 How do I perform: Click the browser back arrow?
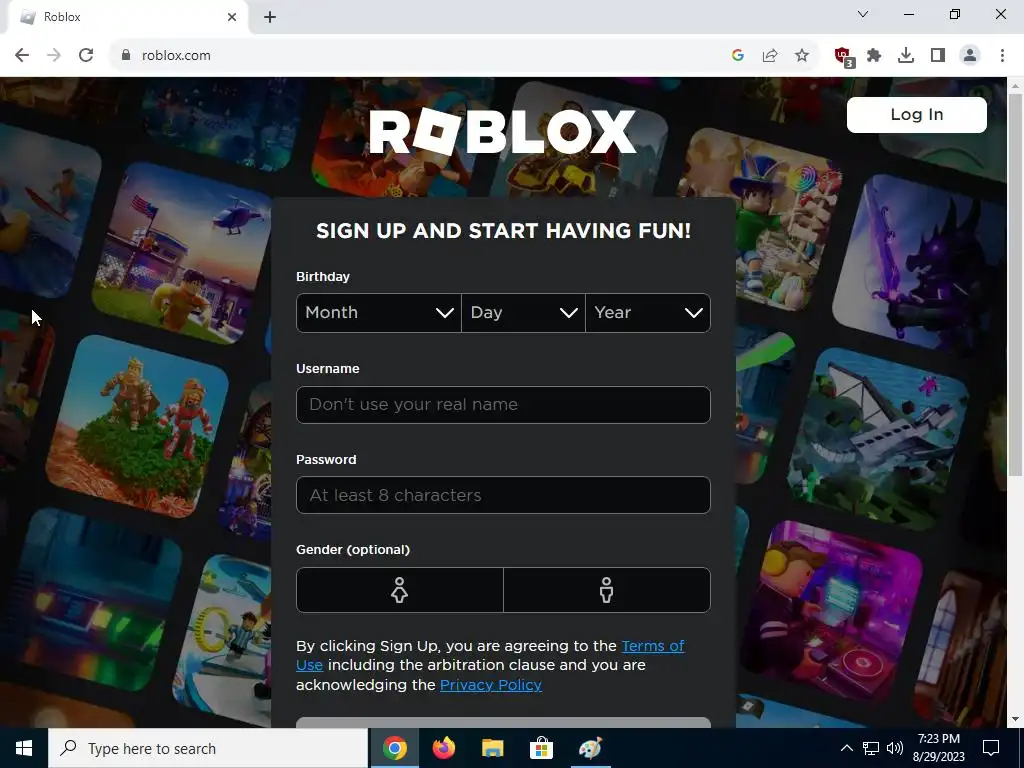click(22, 56)
